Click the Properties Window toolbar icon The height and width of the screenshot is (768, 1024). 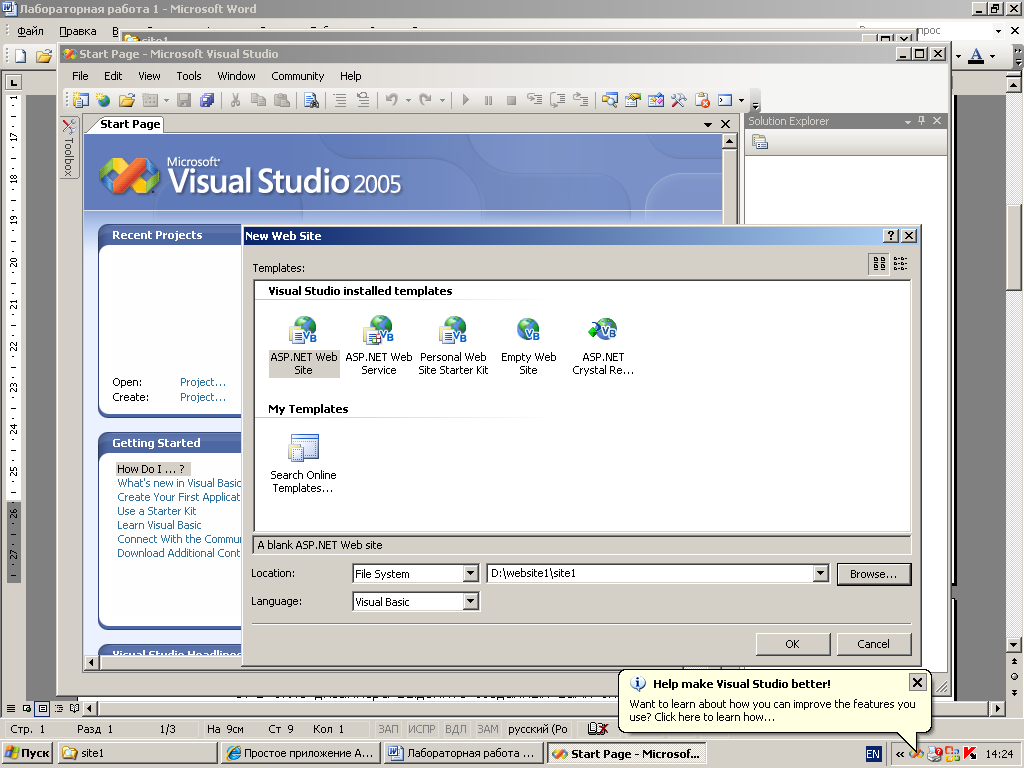point(633,100)
